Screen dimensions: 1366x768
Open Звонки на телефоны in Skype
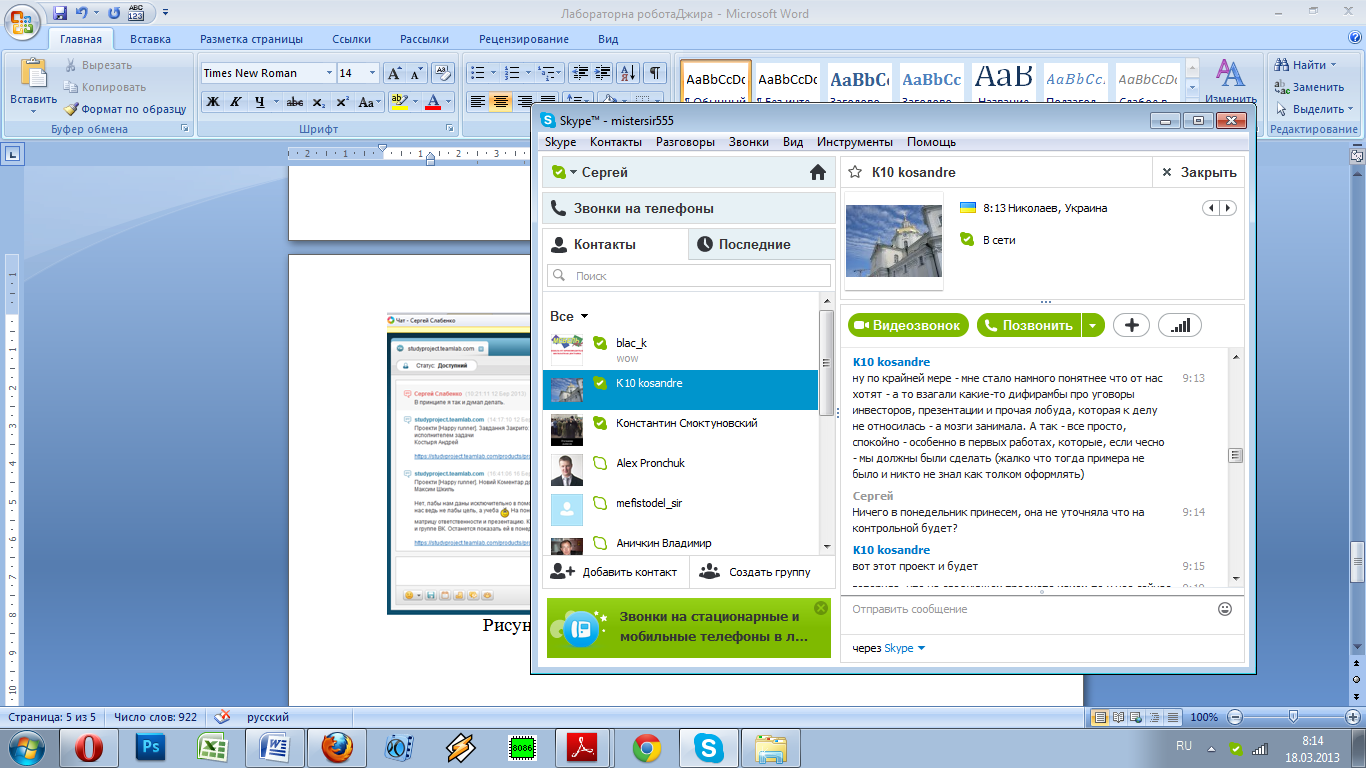coord(689,209)
